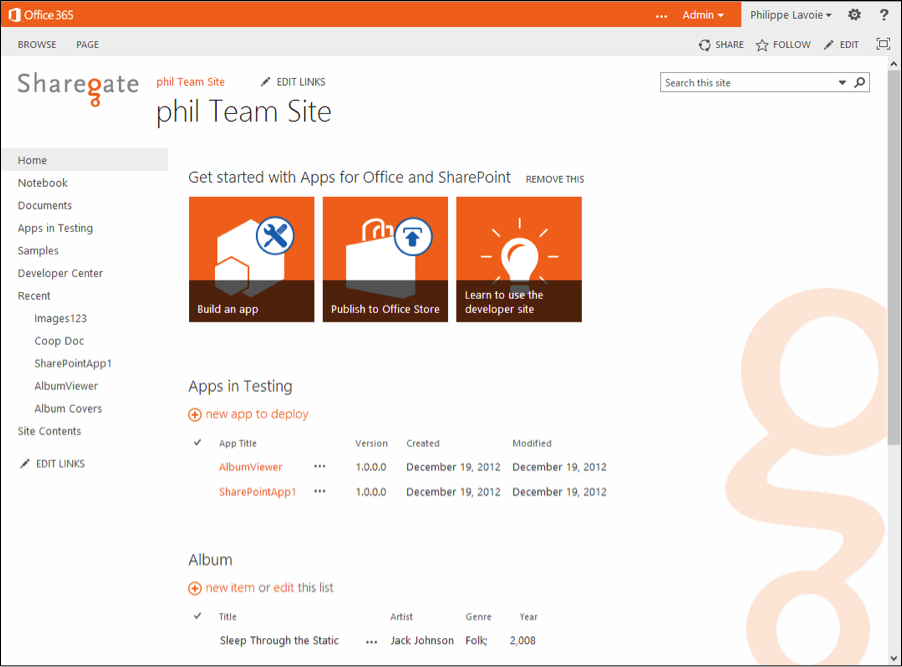This screenshot has height=667, width=902.
Task: Open the search scope dropdown arrow
Action: pos(842,82)
